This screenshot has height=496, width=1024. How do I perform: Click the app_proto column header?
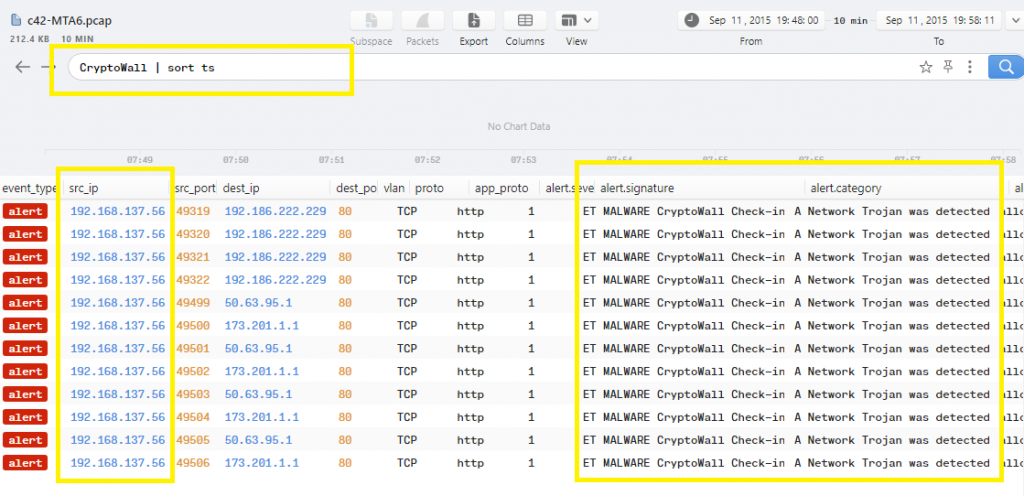[500, 188]
